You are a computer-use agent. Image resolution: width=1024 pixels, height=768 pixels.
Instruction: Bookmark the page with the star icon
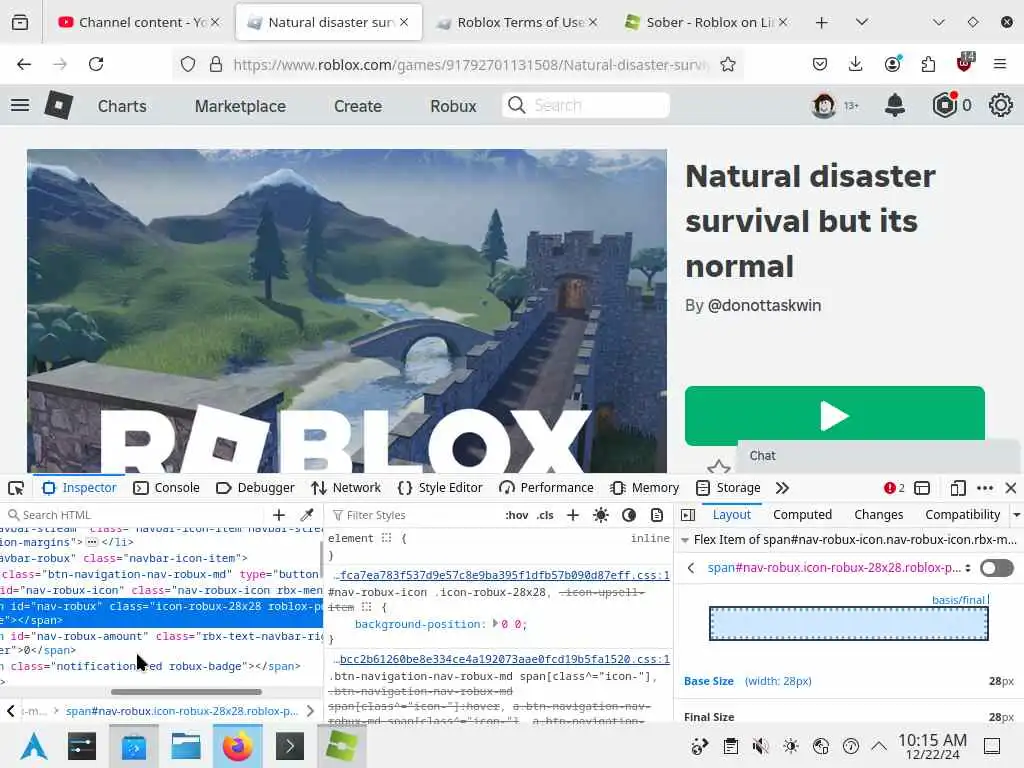pos(728,64)
